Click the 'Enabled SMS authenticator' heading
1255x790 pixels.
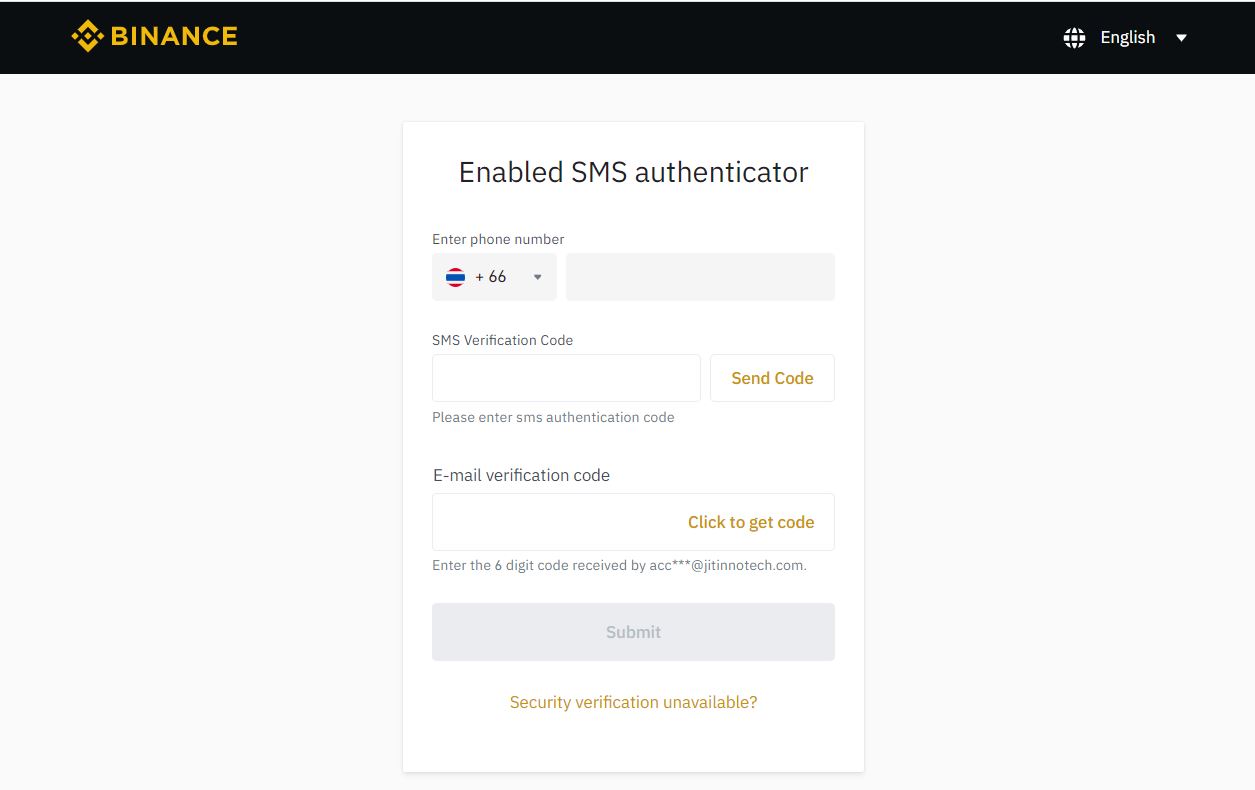tap(633, 172)
